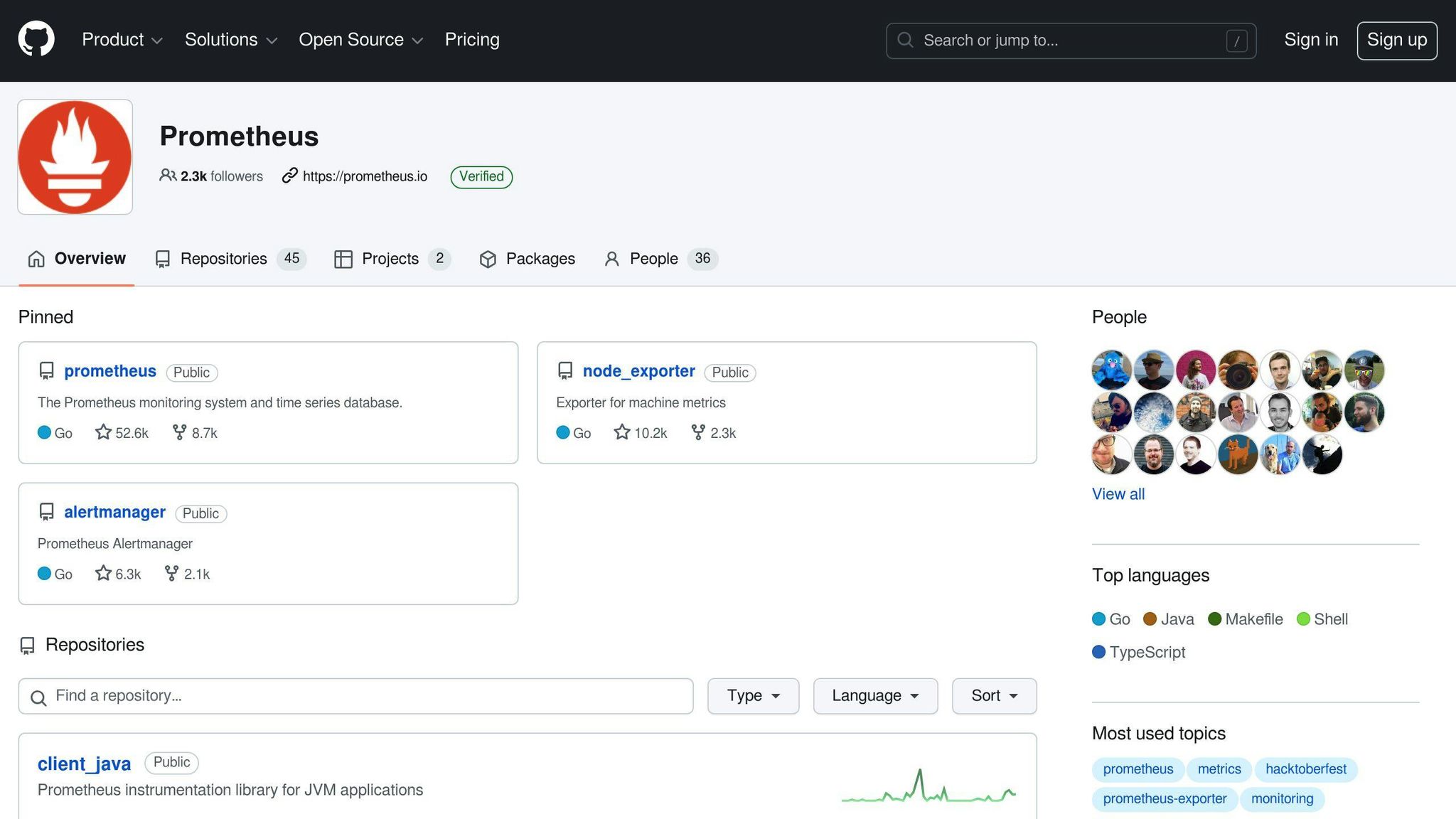Click star icon on prometheus pinned repo
1456x819 pixels.
pos(103,432)
